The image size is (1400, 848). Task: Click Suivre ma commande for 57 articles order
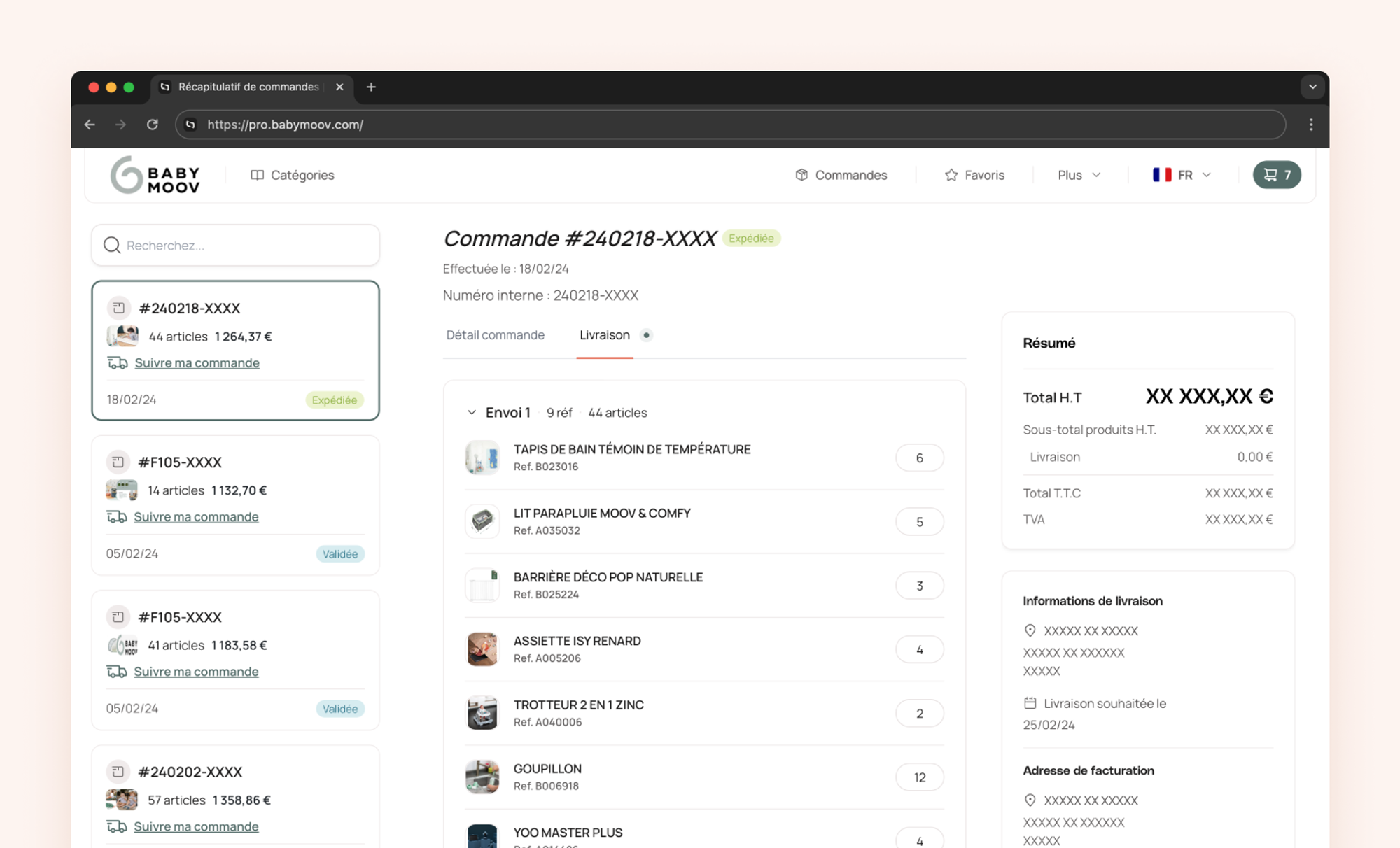click(196, 826)
